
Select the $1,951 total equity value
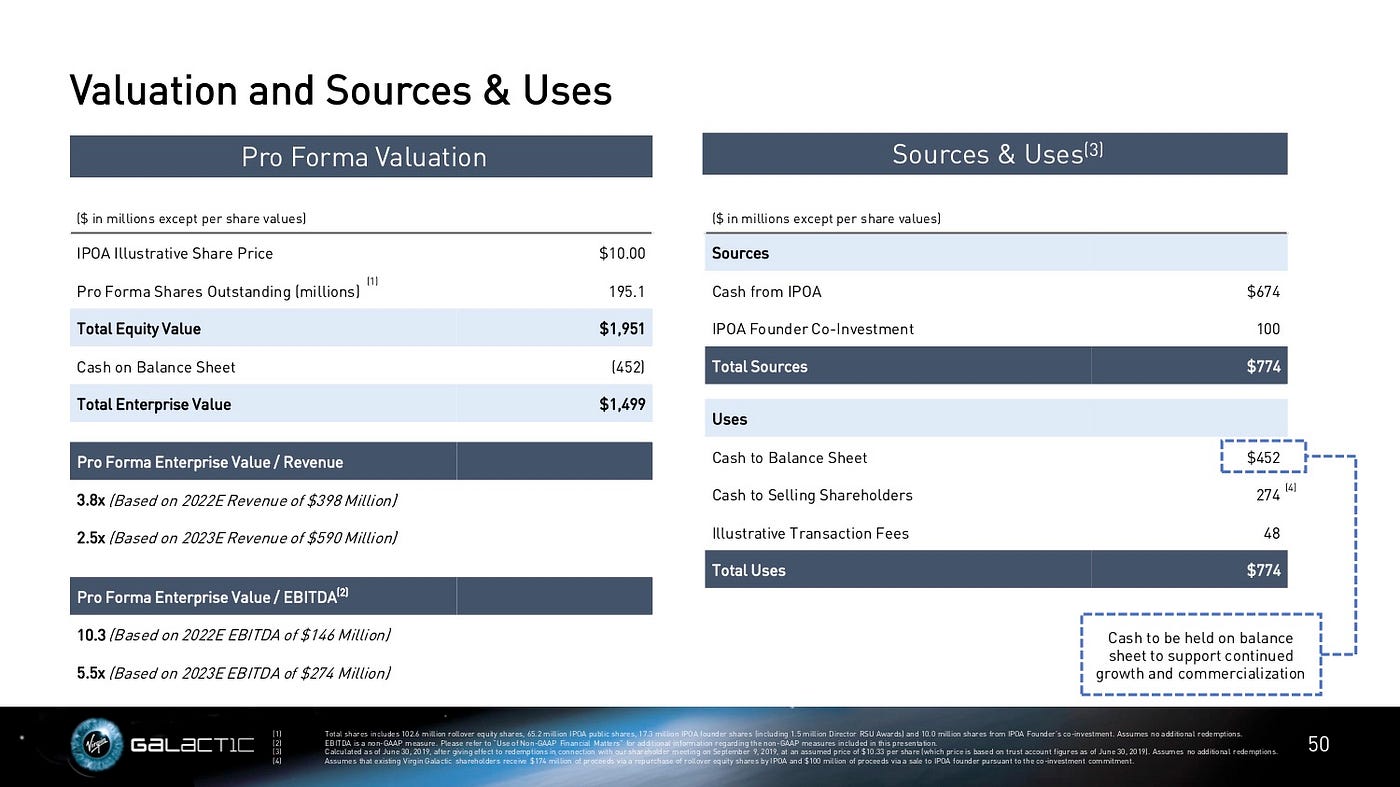621,329
